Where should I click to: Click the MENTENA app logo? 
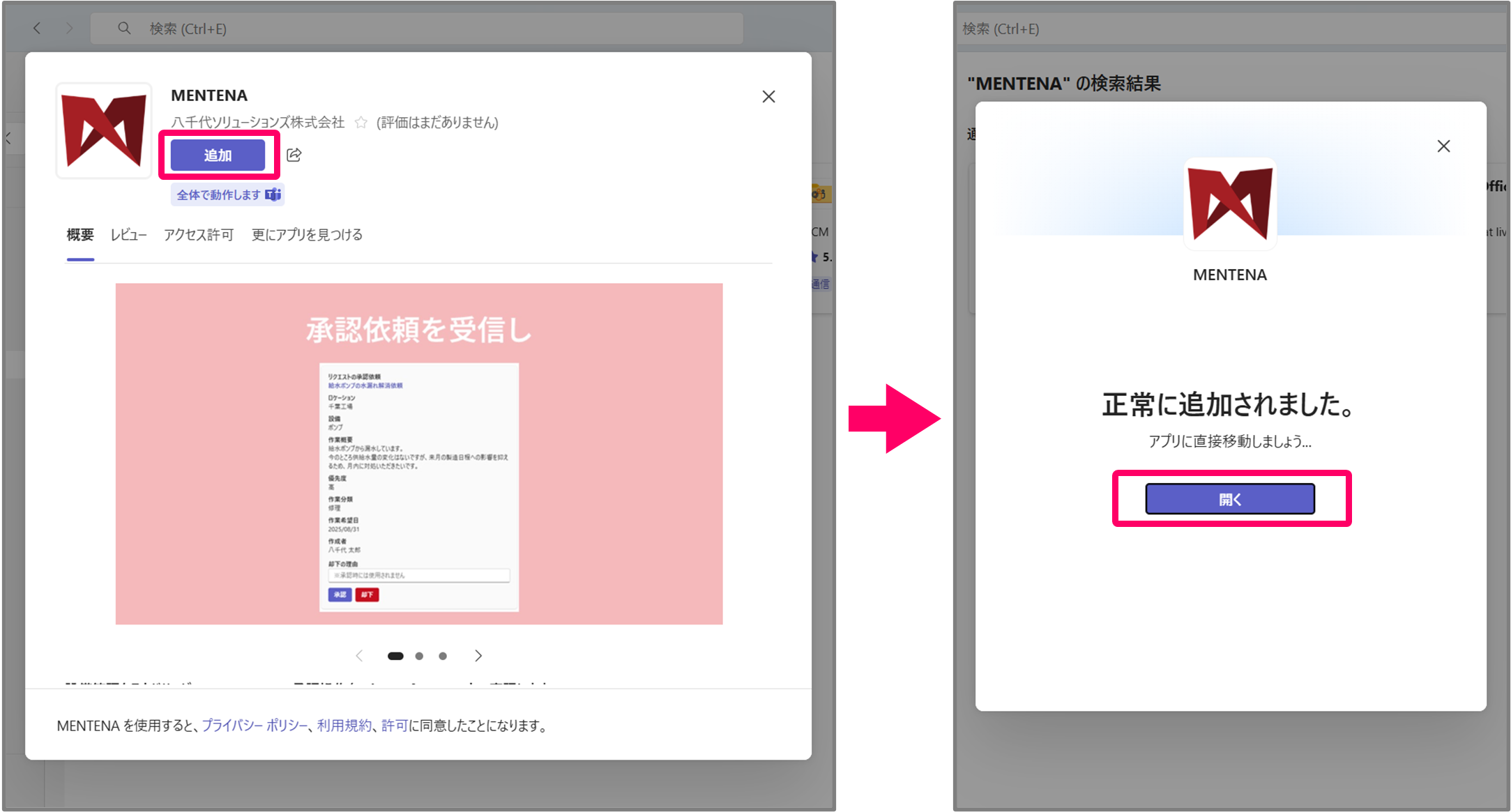click(x=104, y=131)
